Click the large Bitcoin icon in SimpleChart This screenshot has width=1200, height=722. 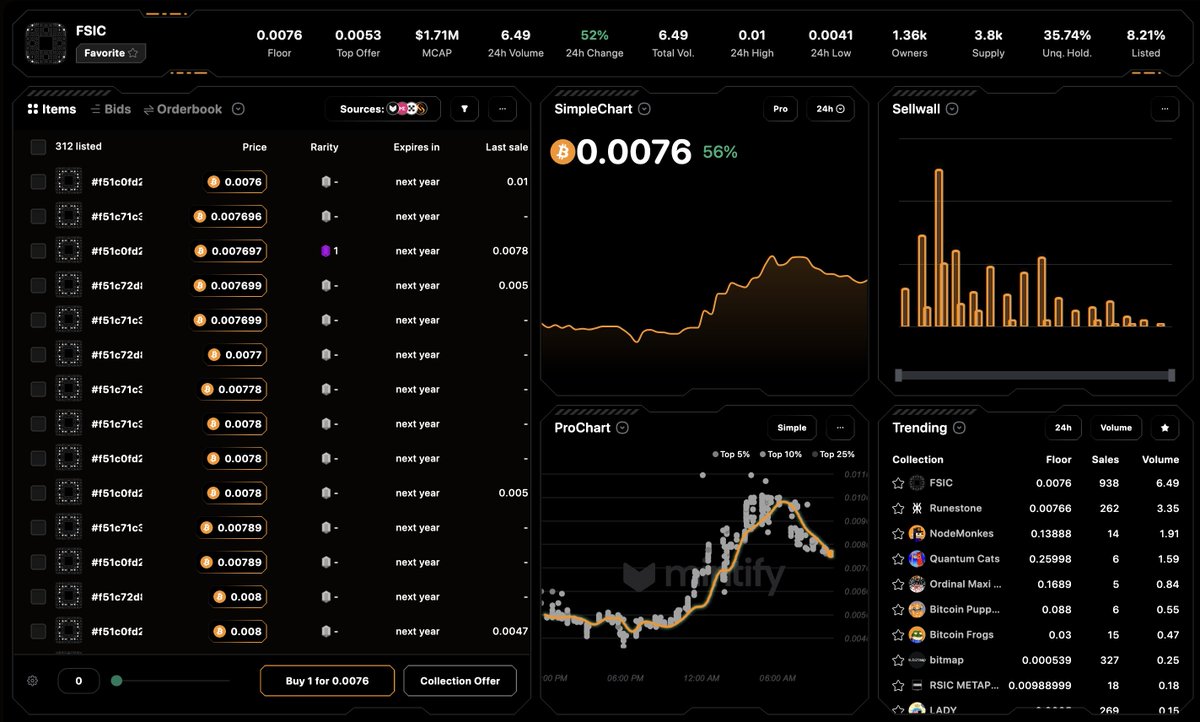[x=563, y=152]
